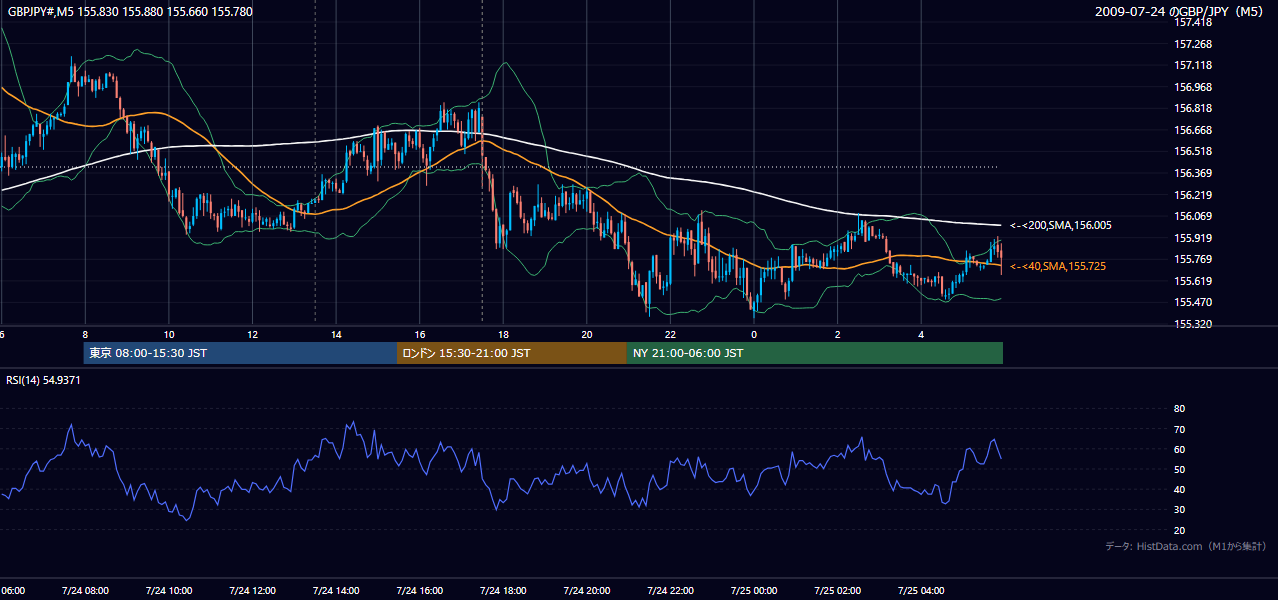Click the bottom time label 7/24 08:00

click(85, 591)
